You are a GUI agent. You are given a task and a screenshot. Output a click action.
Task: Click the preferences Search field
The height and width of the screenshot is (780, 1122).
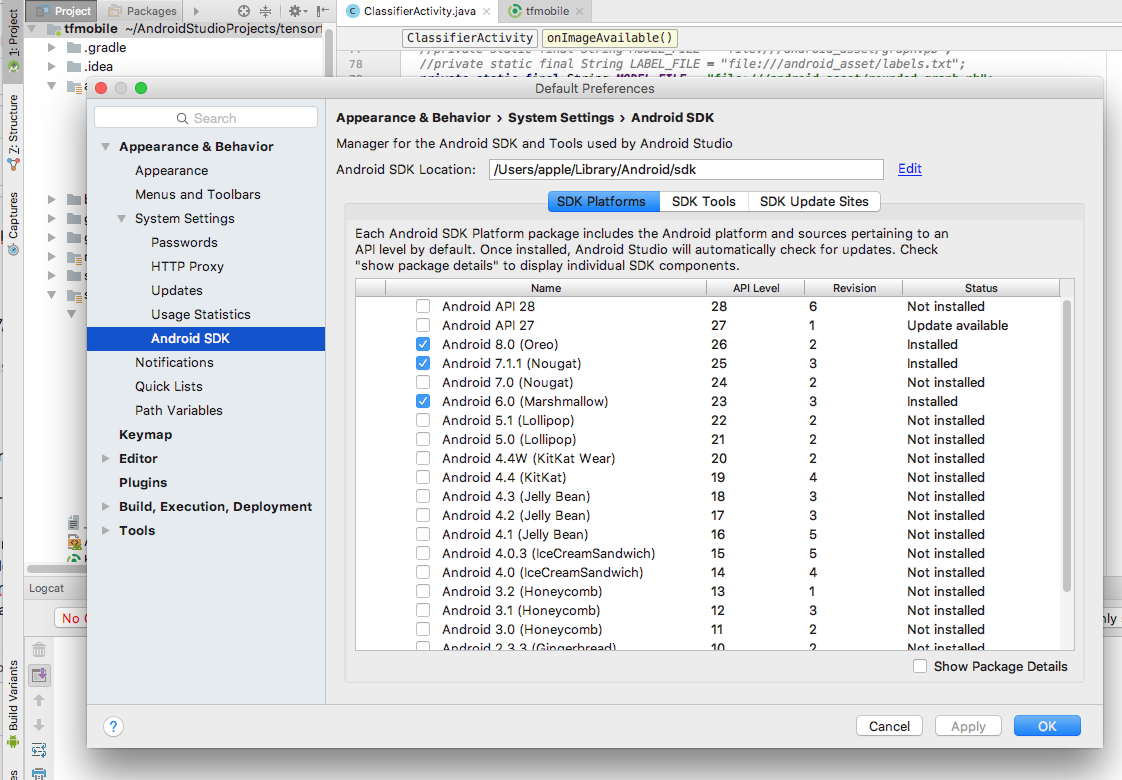[x=206, y=118]
